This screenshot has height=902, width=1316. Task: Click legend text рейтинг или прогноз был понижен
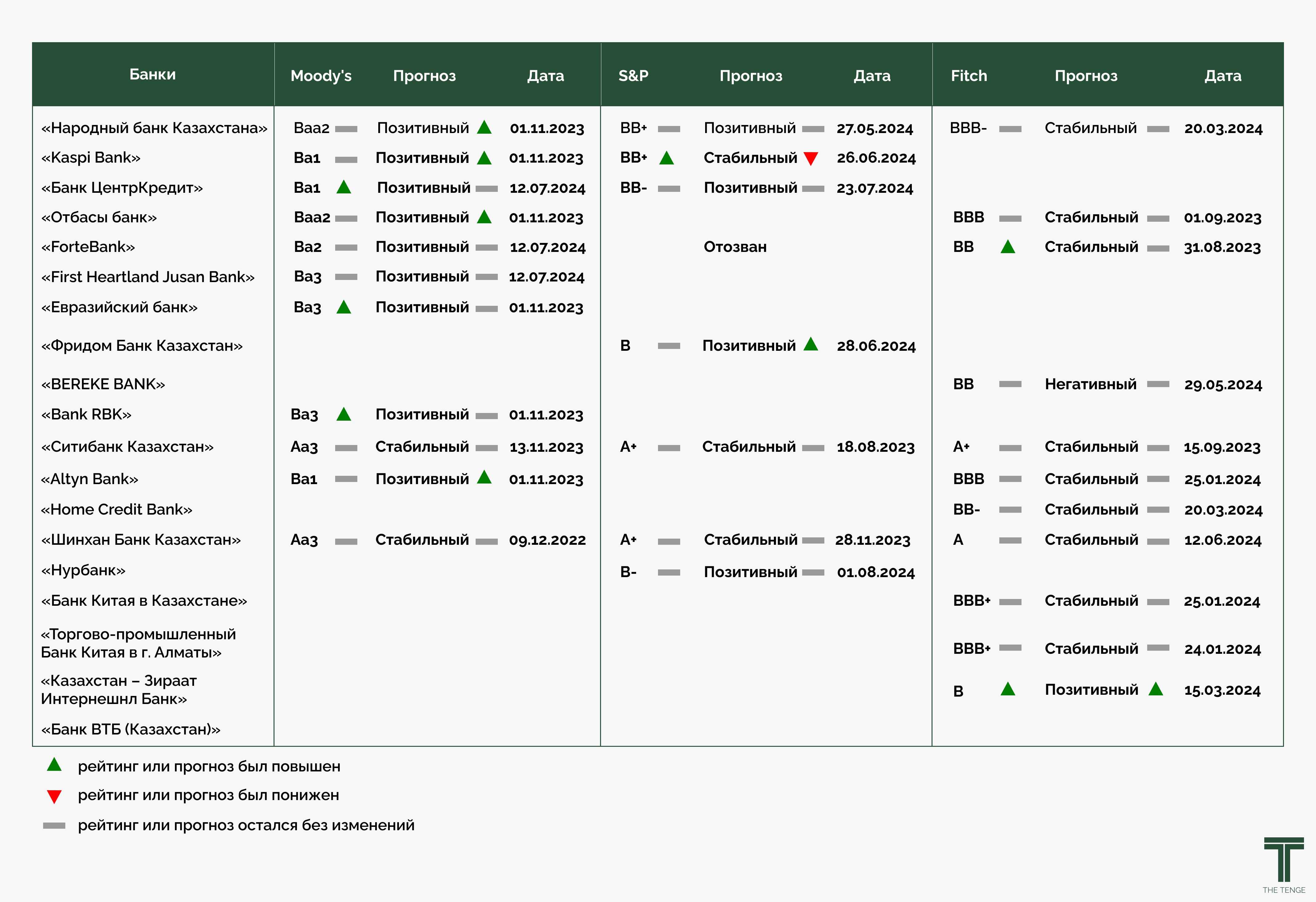click(208, 795)
